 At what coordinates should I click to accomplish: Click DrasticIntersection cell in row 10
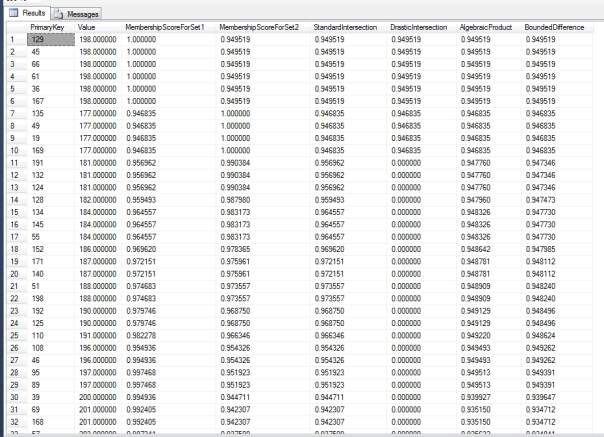(x=421, y=150)
